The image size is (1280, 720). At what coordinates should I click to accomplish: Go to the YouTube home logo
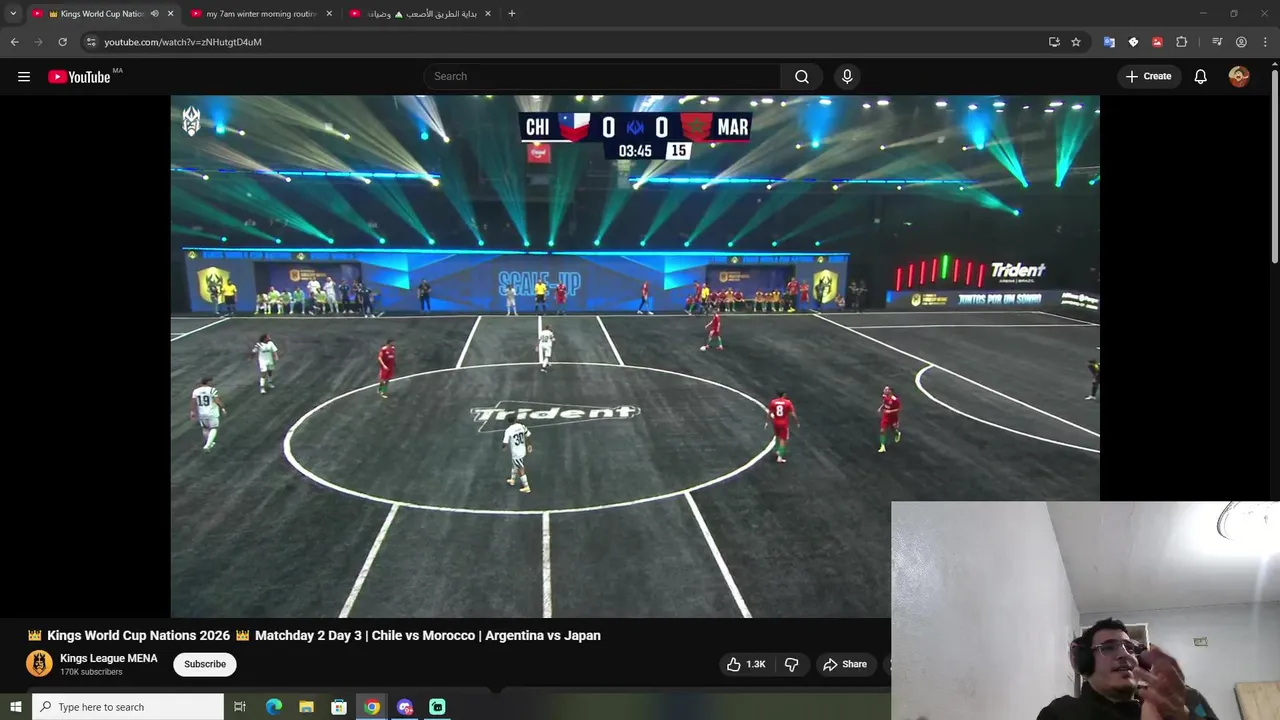[x=79, y=77]
